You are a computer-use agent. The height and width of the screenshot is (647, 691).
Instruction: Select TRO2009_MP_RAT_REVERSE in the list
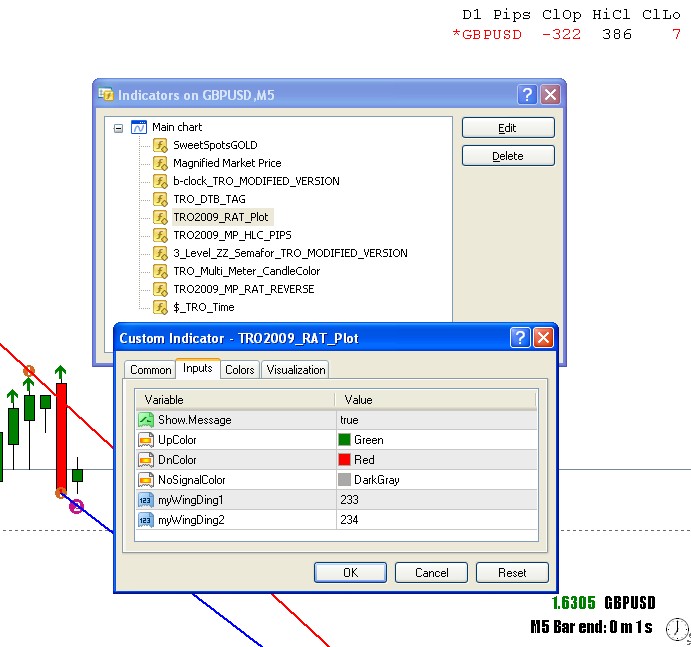coord(244,289)
